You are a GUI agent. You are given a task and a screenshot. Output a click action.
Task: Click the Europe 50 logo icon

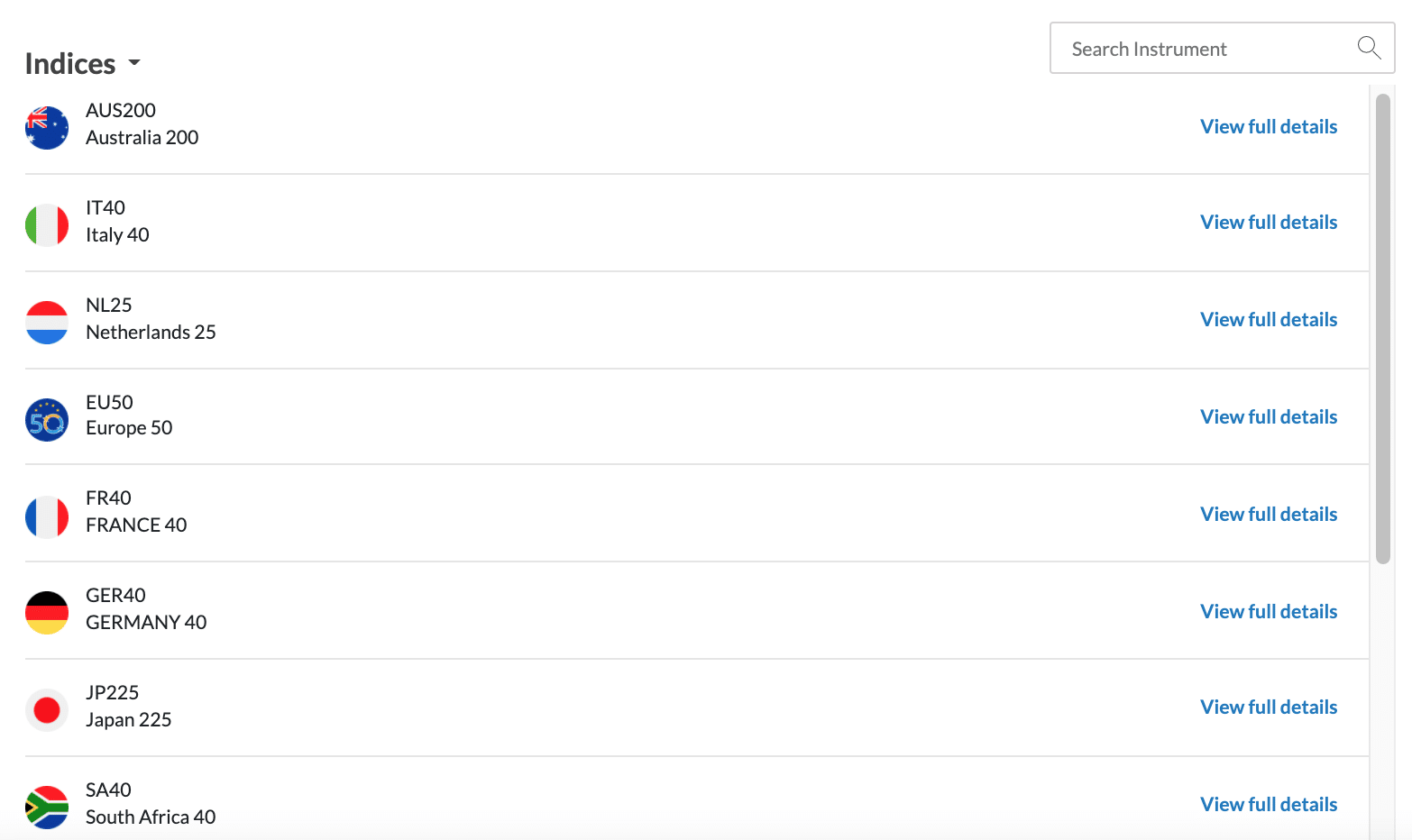(x=47, y=420)
